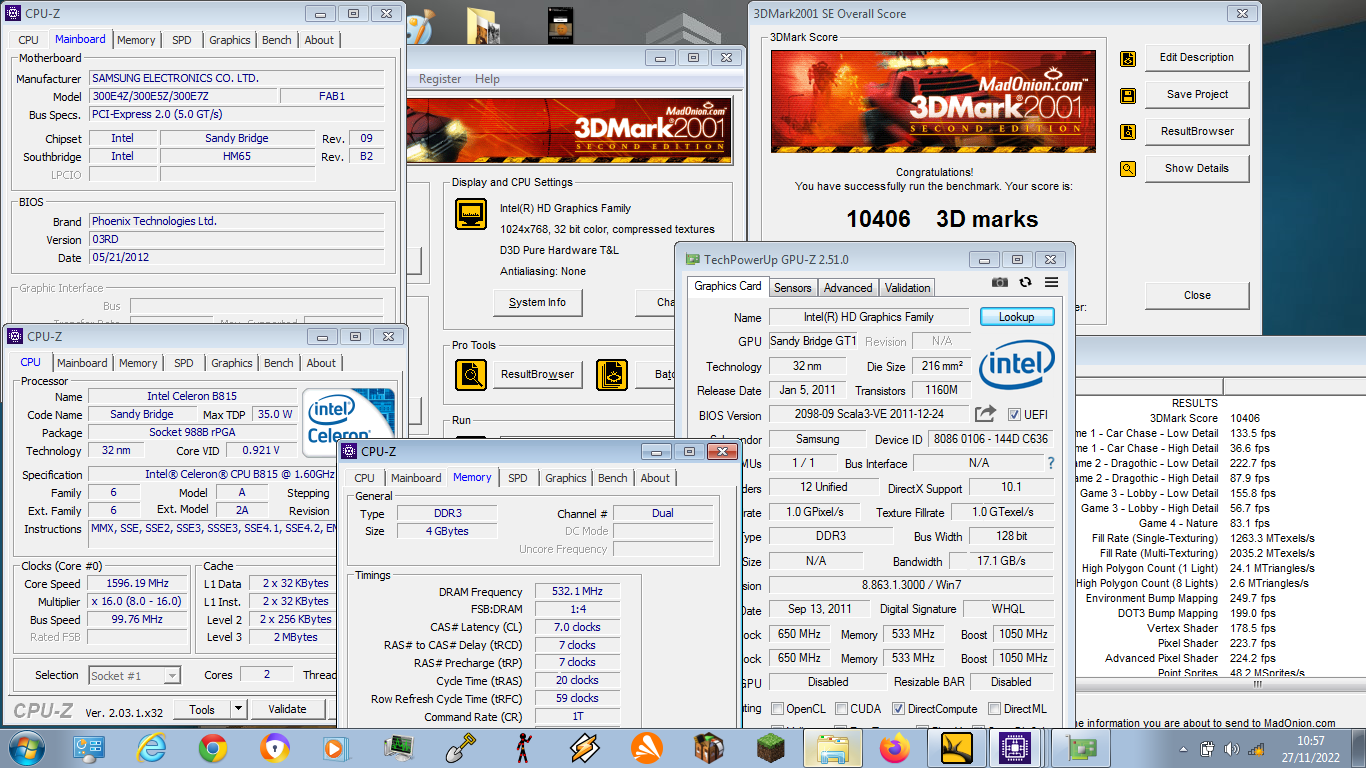Switch to the CPU-Z taskbar icon
1366x768 pixels.
point(1017,748)
